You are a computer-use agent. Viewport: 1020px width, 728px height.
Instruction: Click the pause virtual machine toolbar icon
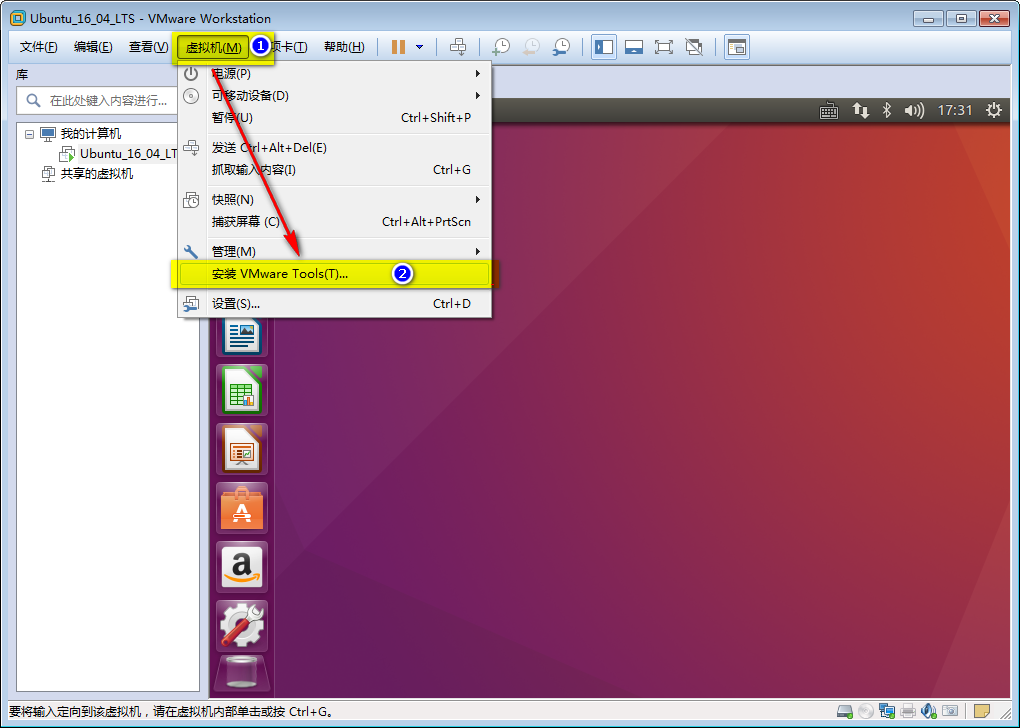[398, 47]
